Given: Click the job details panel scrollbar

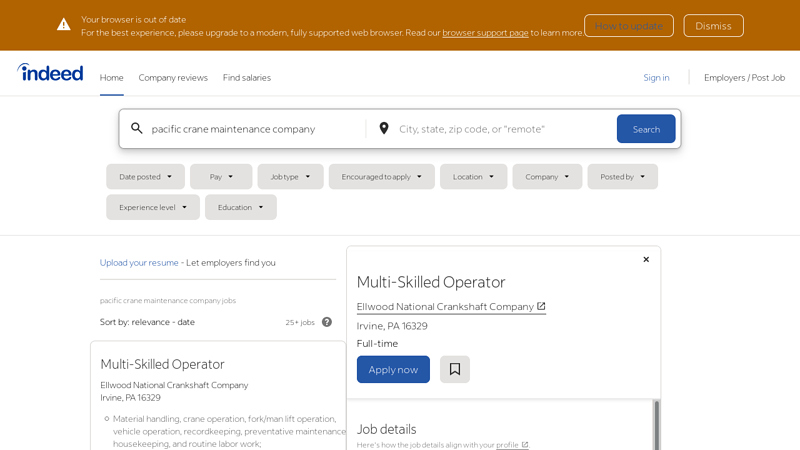Looking at the screenshot, I should tap(657, 424).
